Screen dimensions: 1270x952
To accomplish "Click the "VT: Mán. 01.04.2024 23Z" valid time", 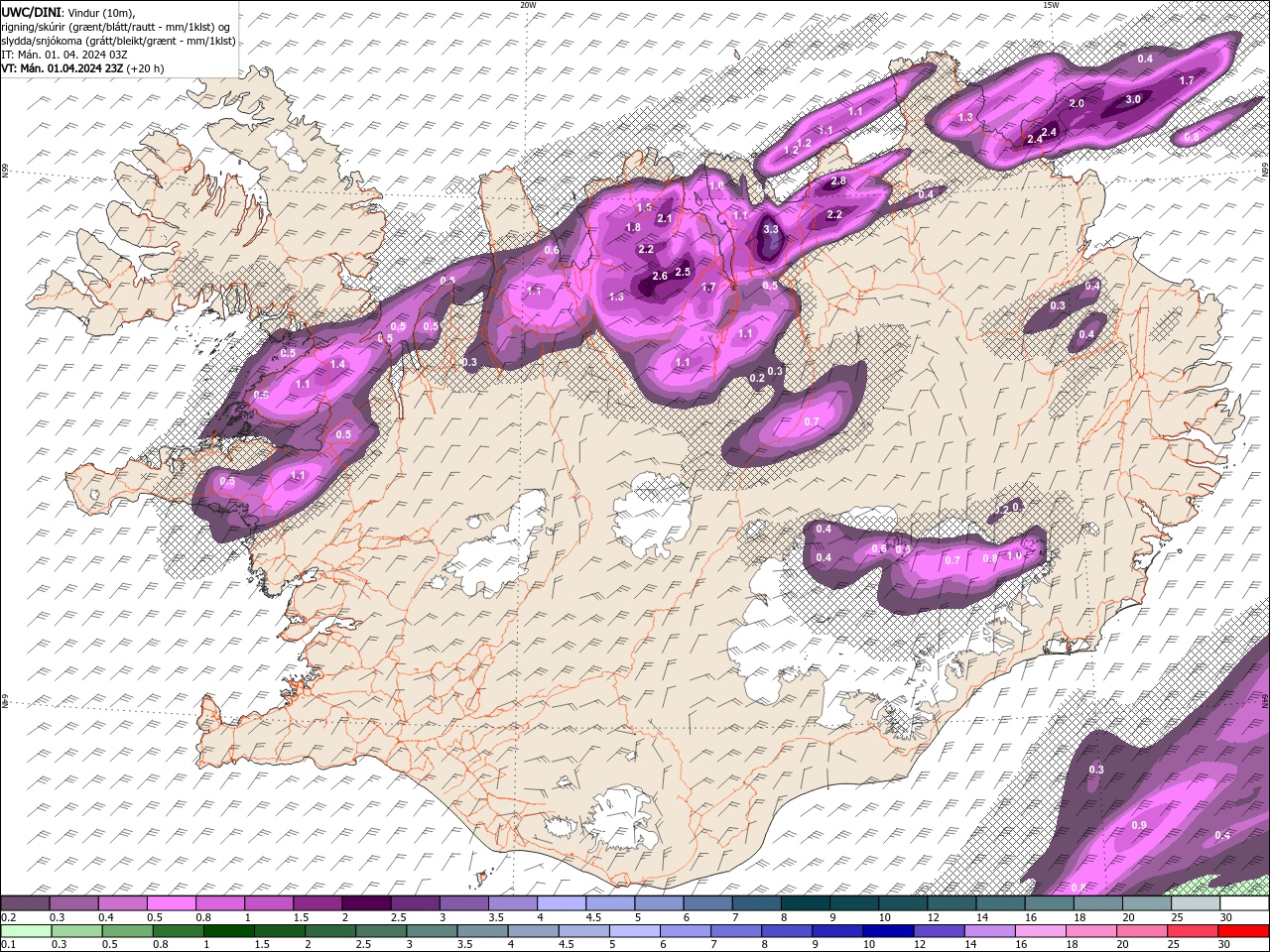I will (62, 68).
